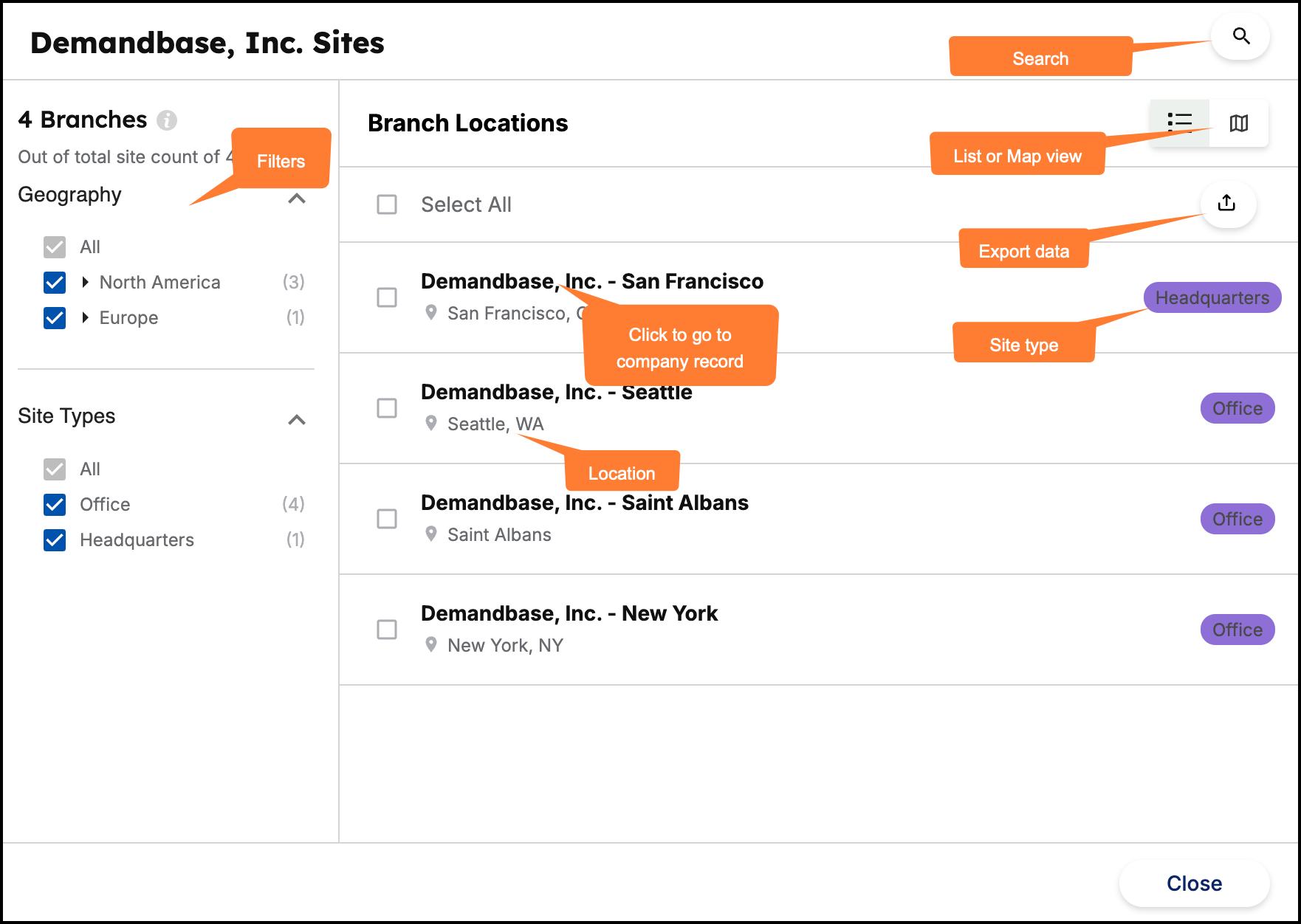
Task: Select the Seattle branch checkbox
Action: [387, 408]
